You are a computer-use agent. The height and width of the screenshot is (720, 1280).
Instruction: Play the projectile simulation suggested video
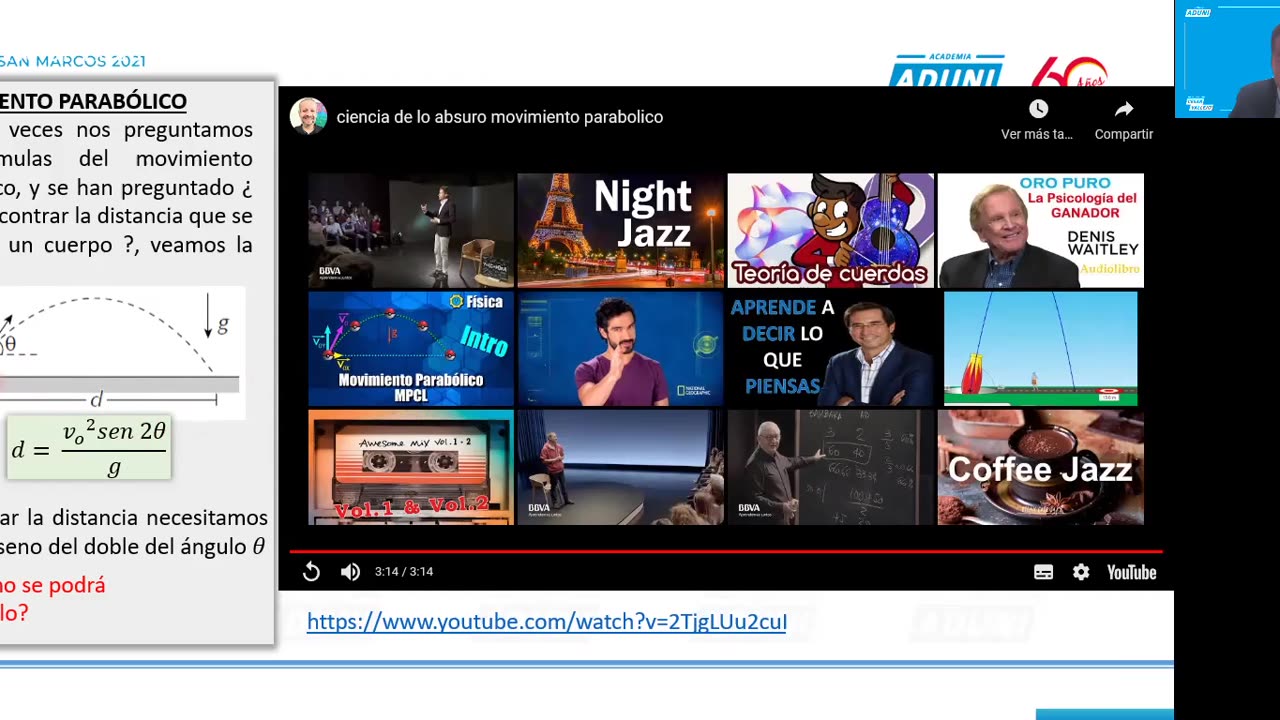(1041, 349)
